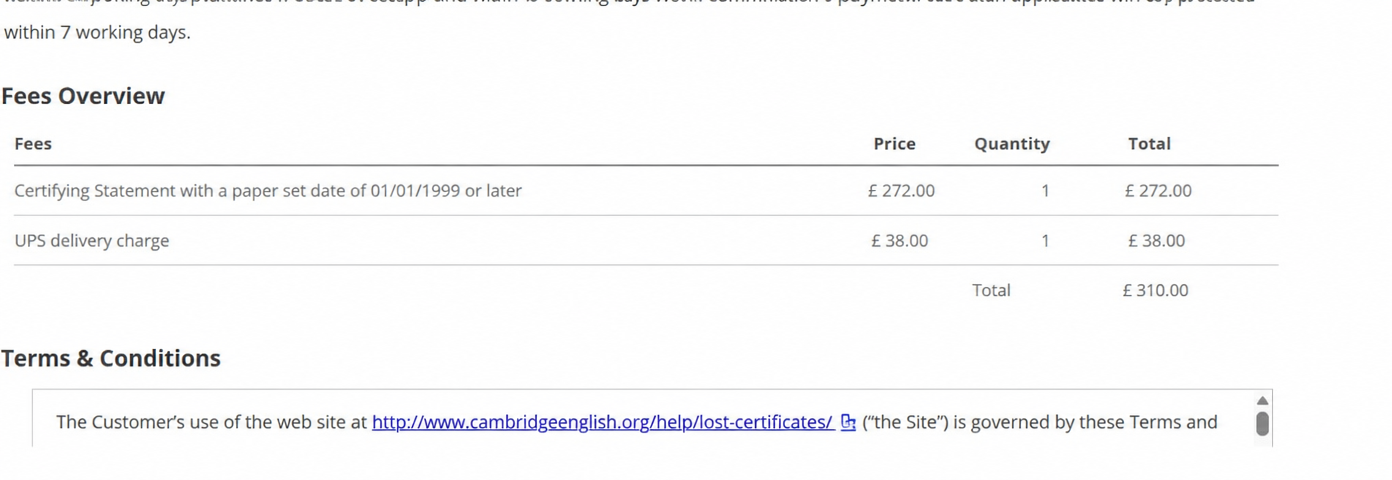Image resolution: width=1392 pixels, height=480 pixels.
Task: Click the Quantity column header
Action: point(1012,144)
